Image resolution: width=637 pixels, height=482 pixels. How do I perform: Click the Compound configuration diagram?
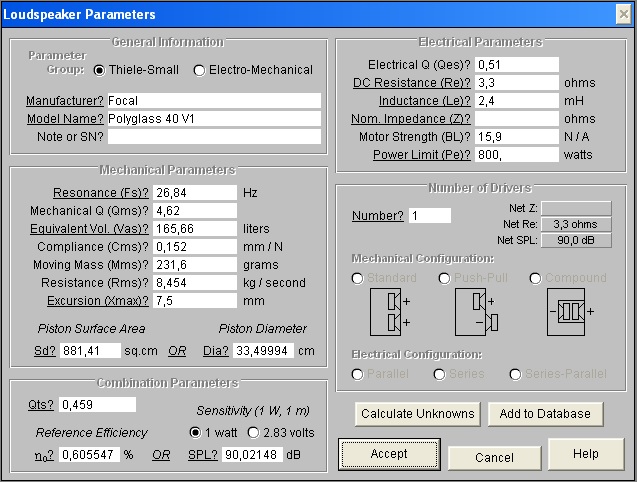coord(570,310)
